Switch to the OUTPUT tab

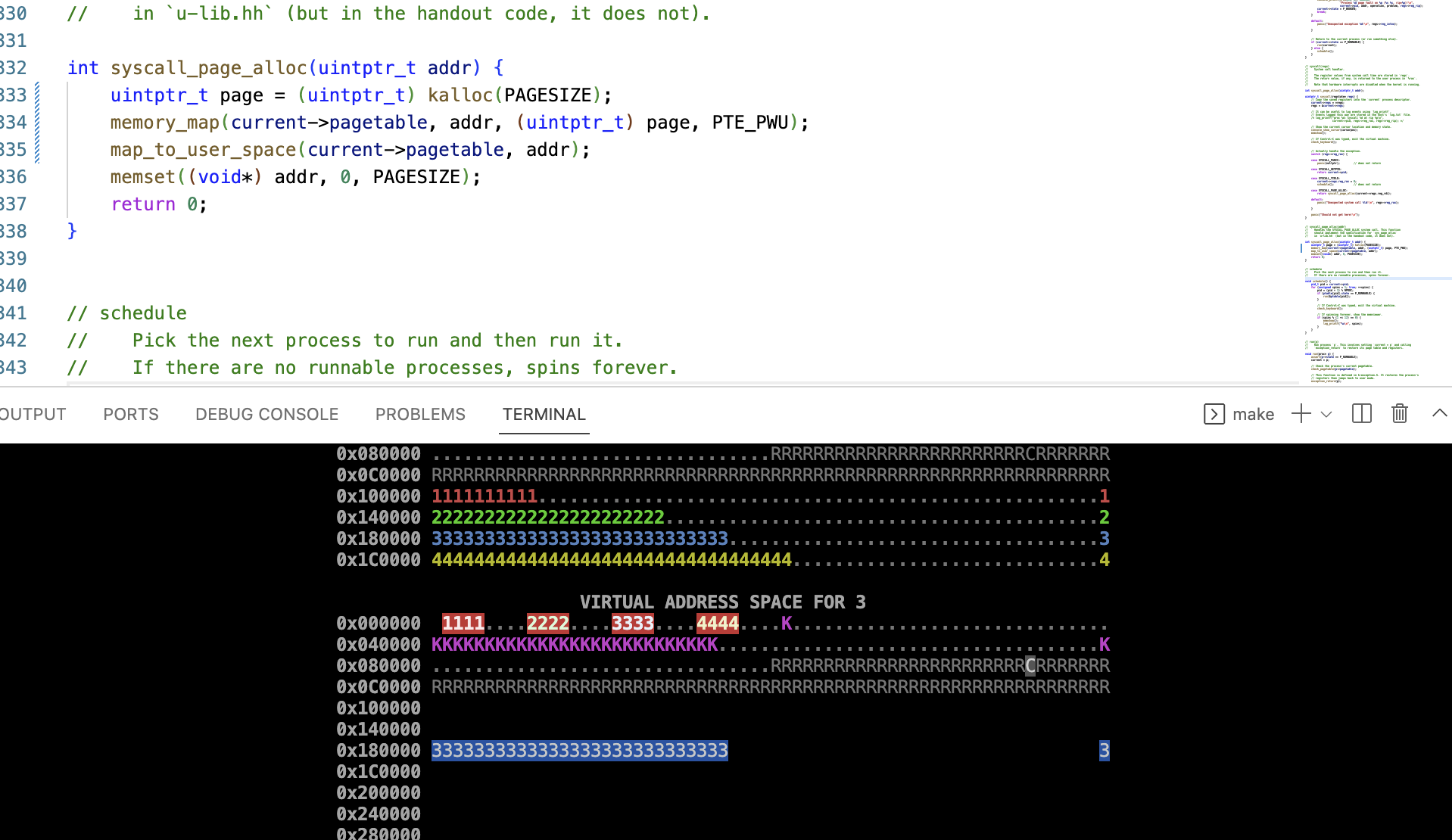click(33, 415)
